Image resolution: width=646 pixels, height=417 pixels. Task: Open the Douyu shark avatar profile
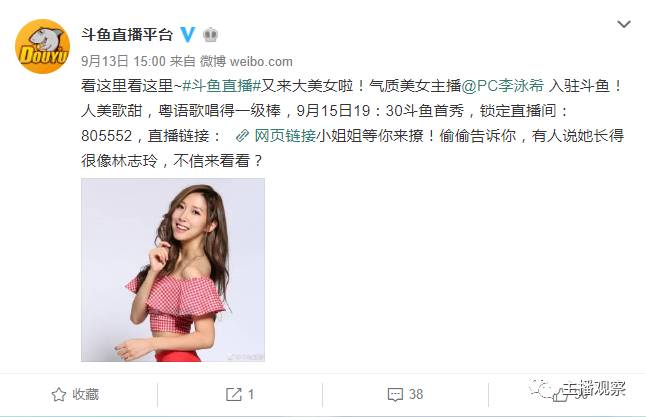coord(42,47)
